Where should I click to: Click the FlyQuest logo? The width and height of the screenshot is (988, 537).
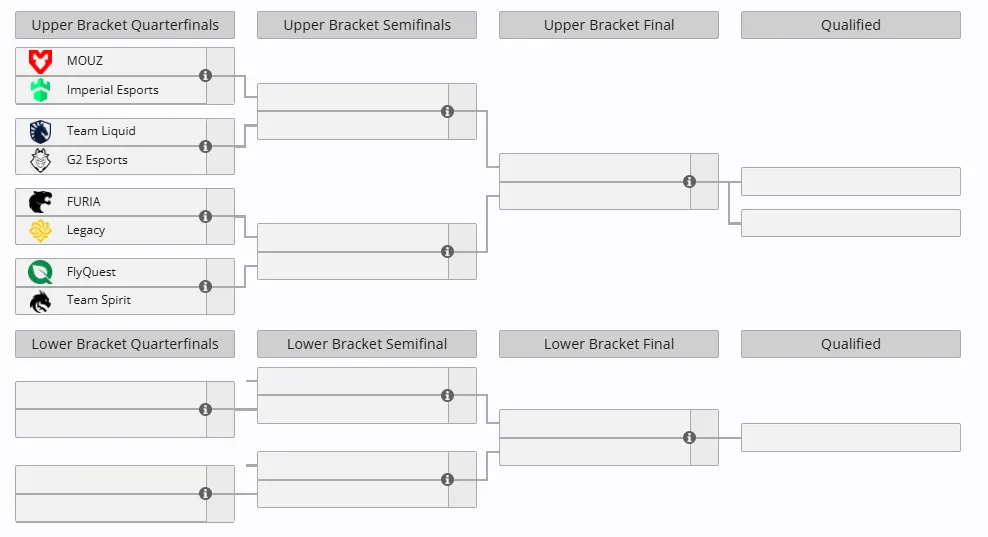(40, 272)
